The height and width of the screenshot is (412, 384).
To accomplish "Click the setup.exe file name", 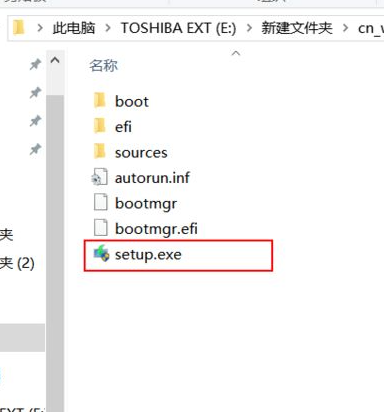I will pos(148,255).
